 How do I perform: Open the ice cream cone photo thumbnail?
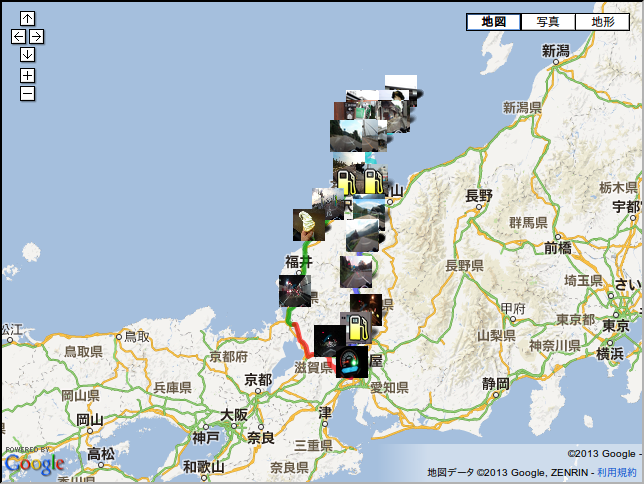[x=308, y=225]
